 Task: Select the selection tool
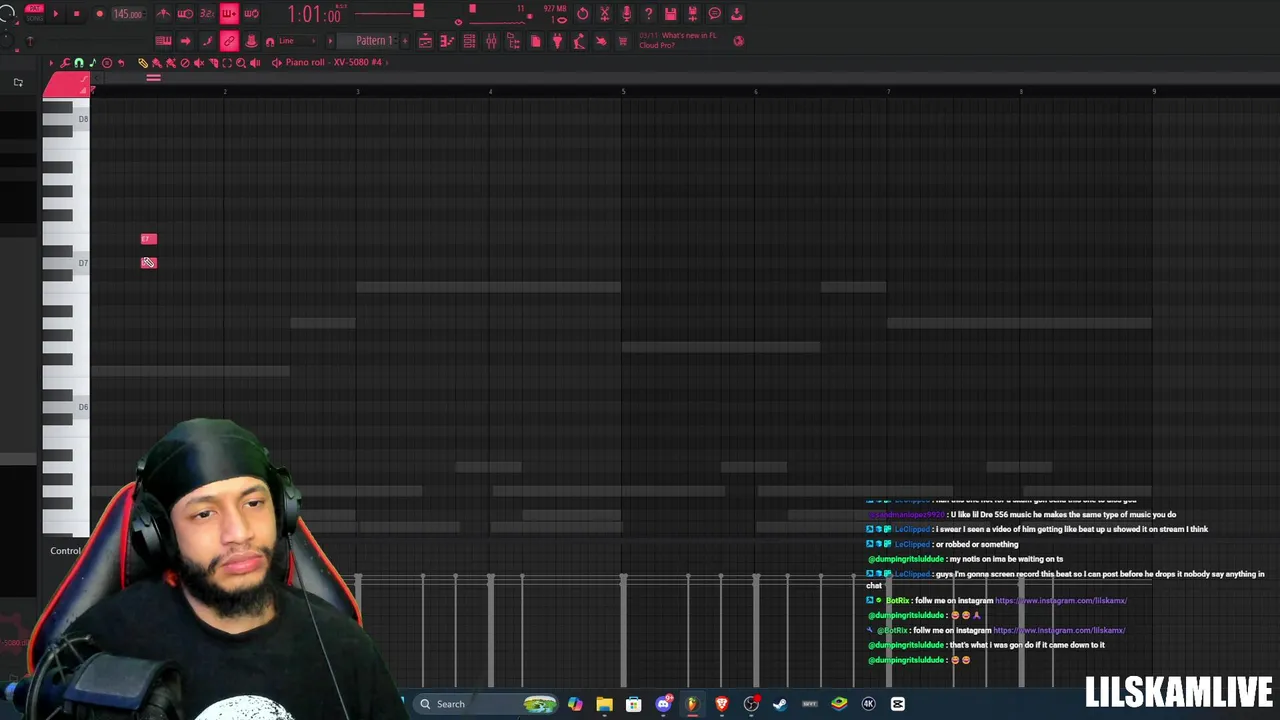point(227,63)
